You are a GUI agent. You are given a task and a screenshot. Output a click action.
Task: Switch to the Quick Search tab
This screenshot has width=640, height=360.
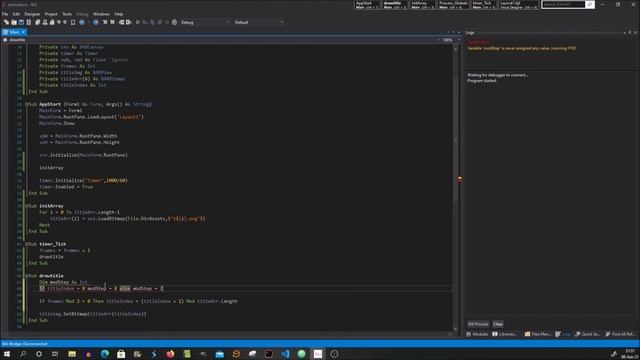(587, 334)
